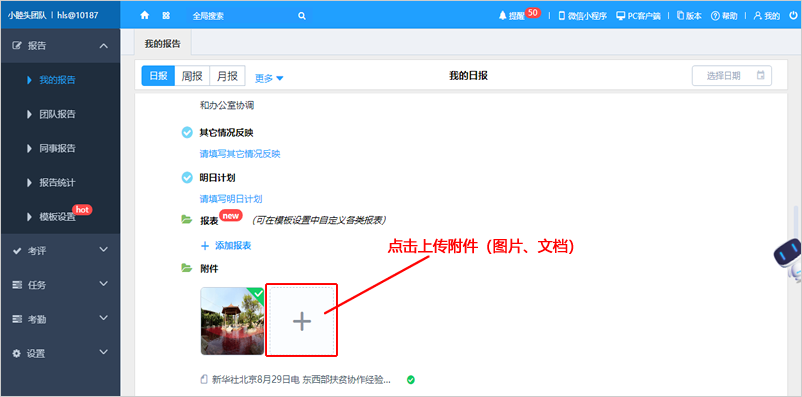Click the search magnifier icon
The image size is (802, 397).
coord(302,16)
